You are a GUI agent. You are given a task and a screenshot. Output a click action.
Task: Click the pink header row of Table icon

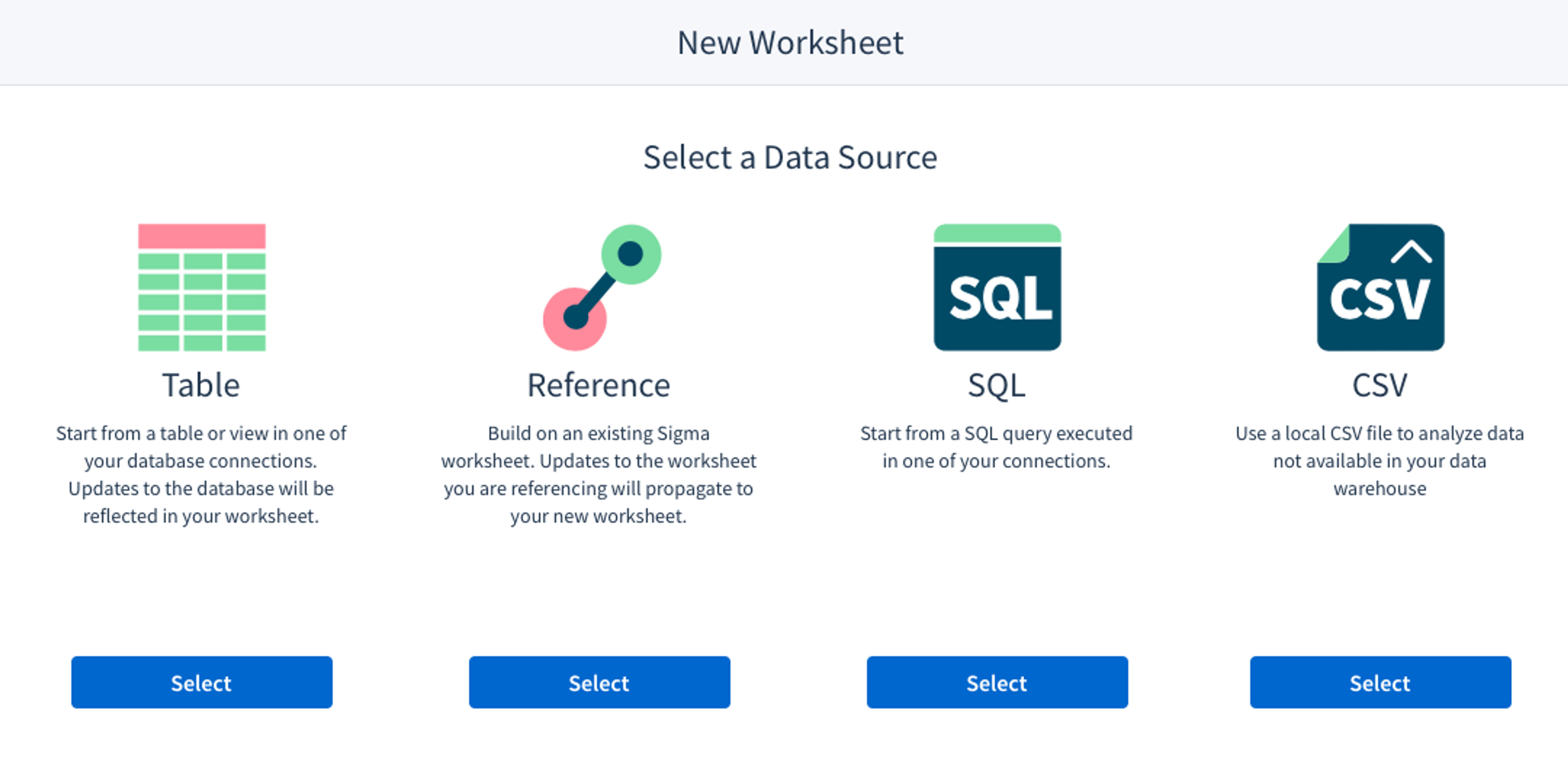pos(201,236)
